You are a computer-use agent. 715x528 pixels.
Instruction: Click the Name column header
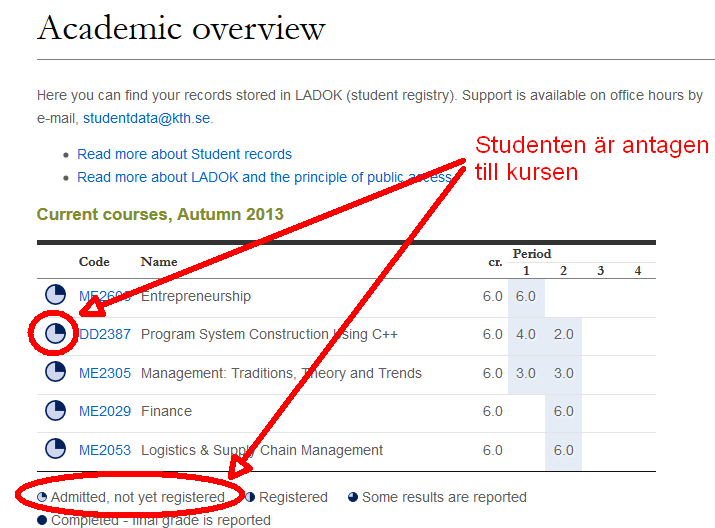pyautogui.click(x=159, y=261)
